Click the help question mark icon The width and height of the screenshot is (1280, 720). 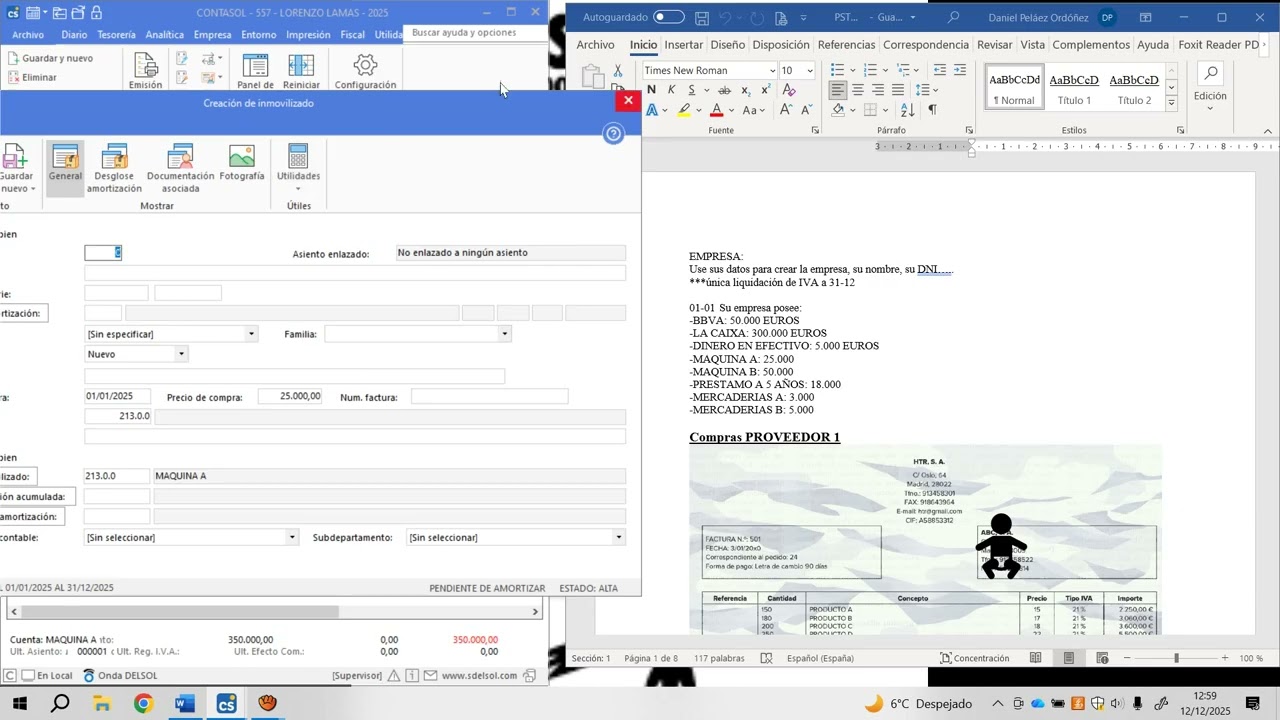[x=614, y=134]
